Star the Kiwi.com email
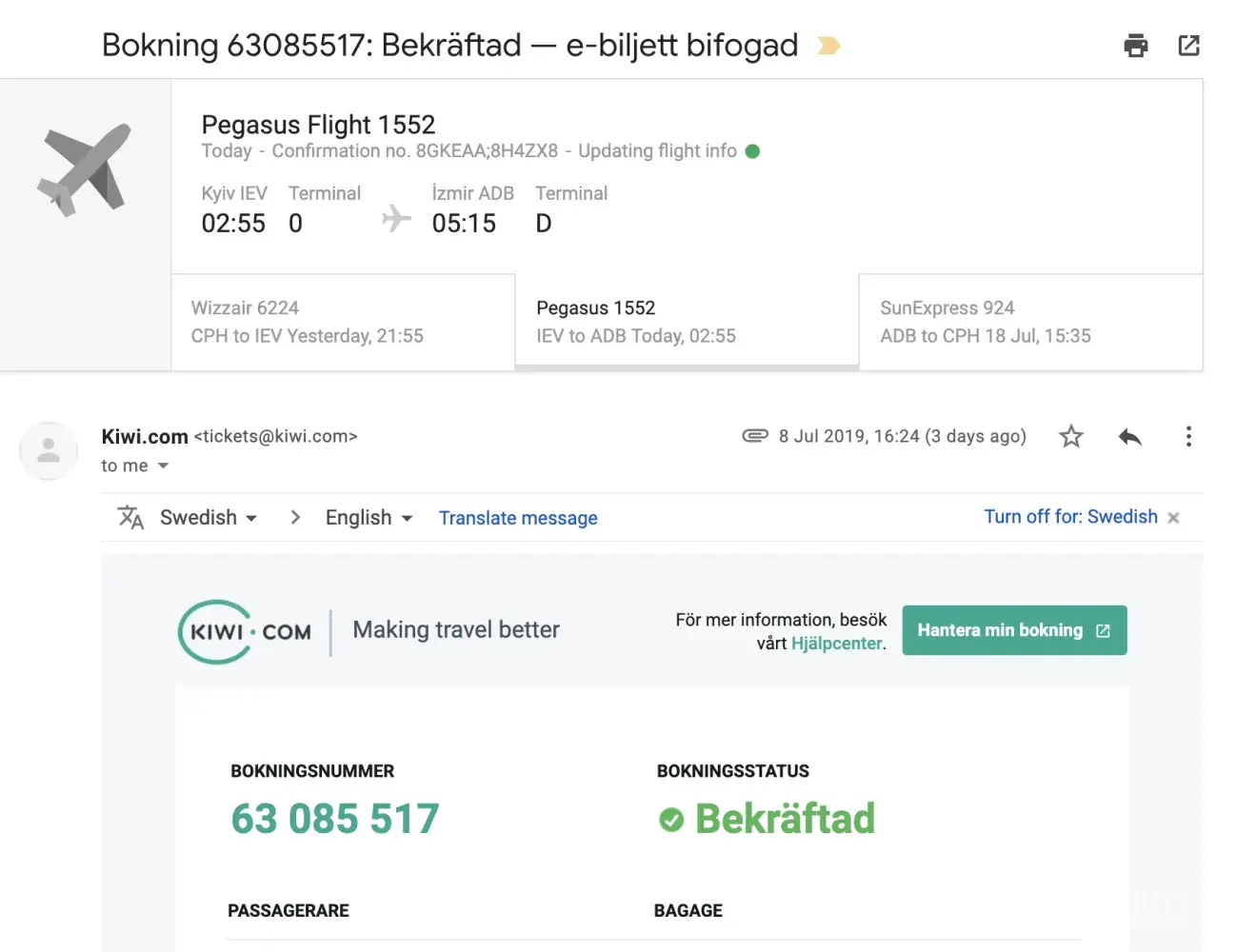Image resolution: width=1236 pixels, height=952 pixels. coord(1071,436)
